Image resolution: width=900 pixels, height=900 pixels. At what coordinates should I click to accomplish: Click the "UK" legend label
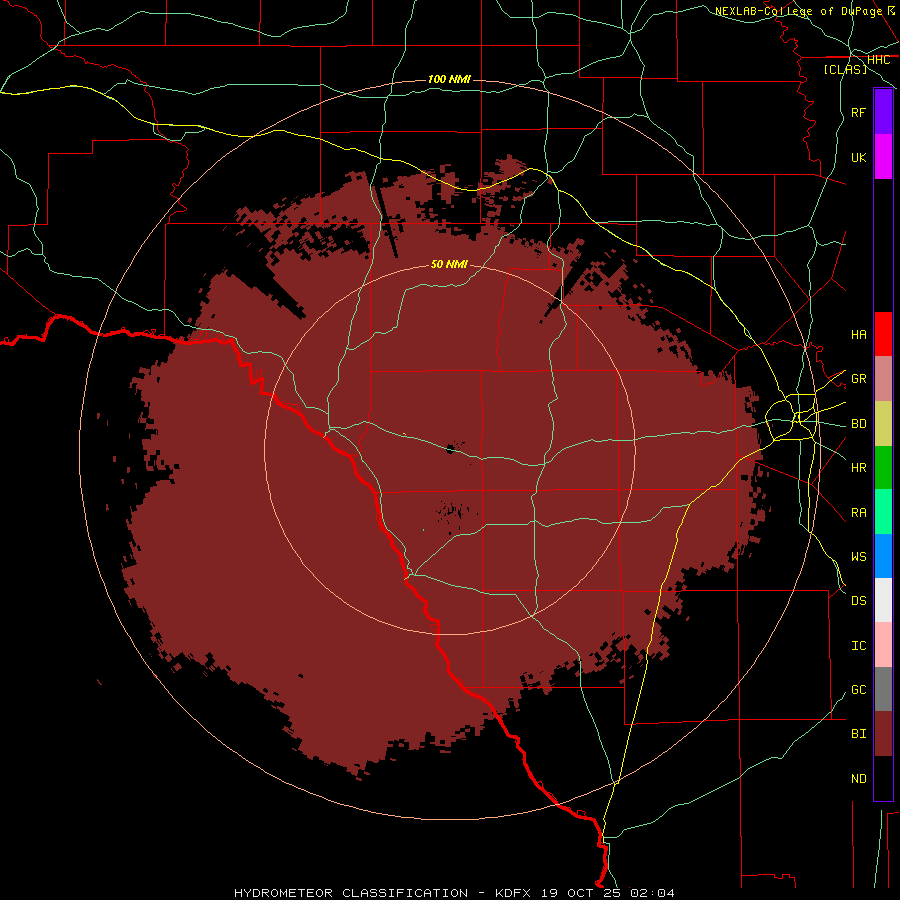(858, 157)
